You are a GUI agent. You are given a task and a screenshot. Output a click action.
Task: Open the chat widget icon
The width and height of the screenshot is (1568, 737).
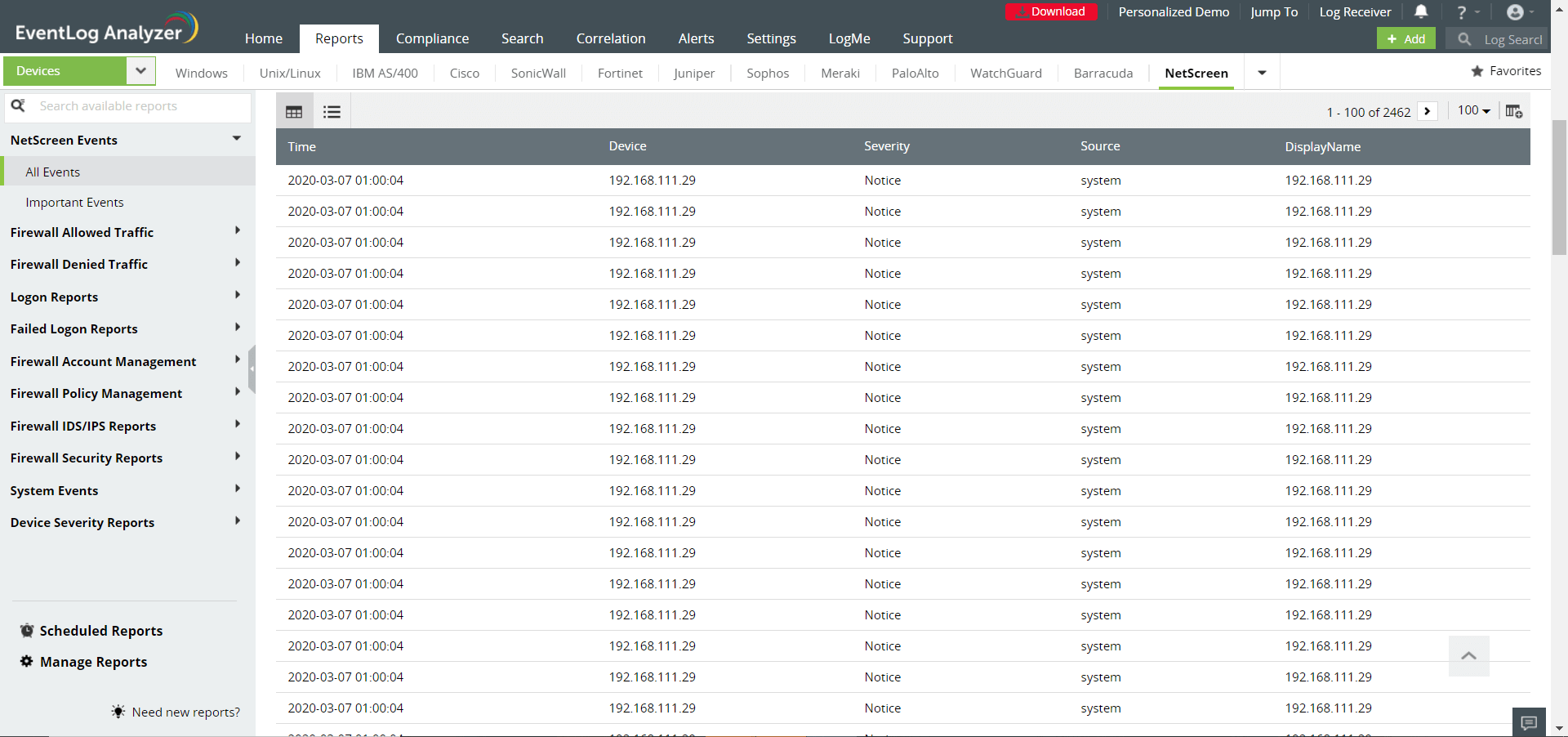pyautogui.click(x=1530, y=722)
